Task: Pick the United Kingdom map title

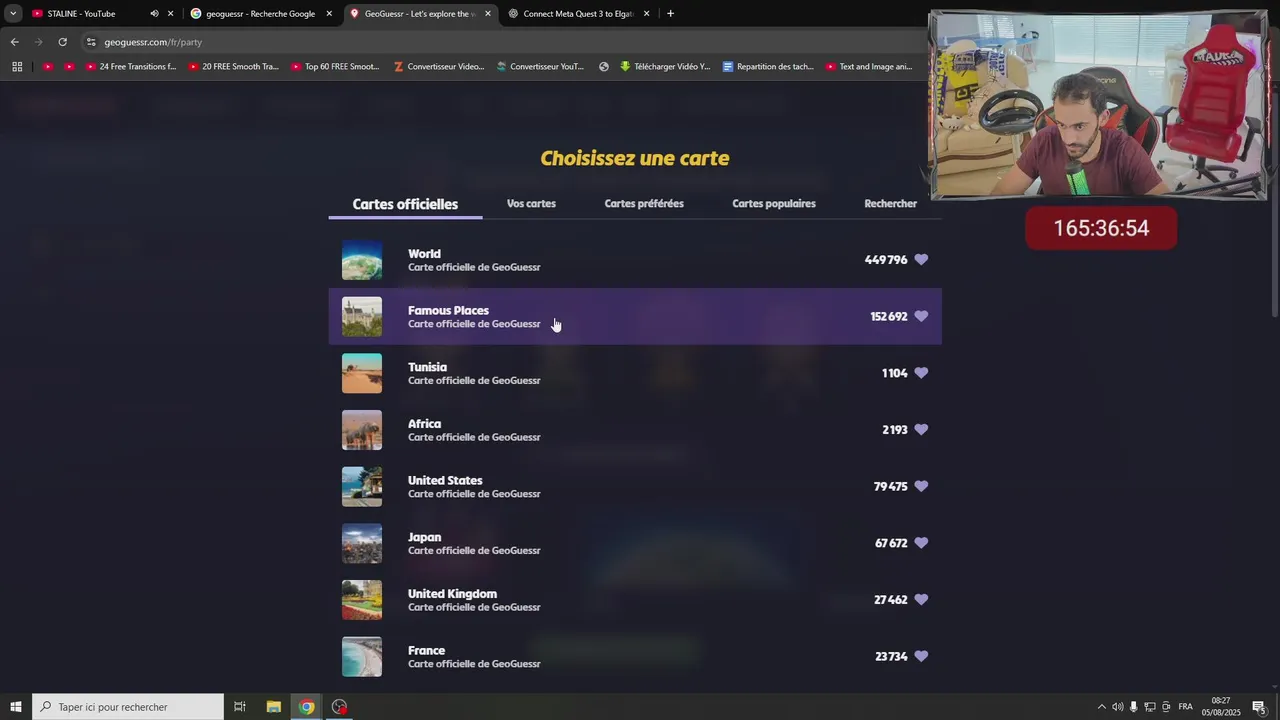Action: point(452,594)
